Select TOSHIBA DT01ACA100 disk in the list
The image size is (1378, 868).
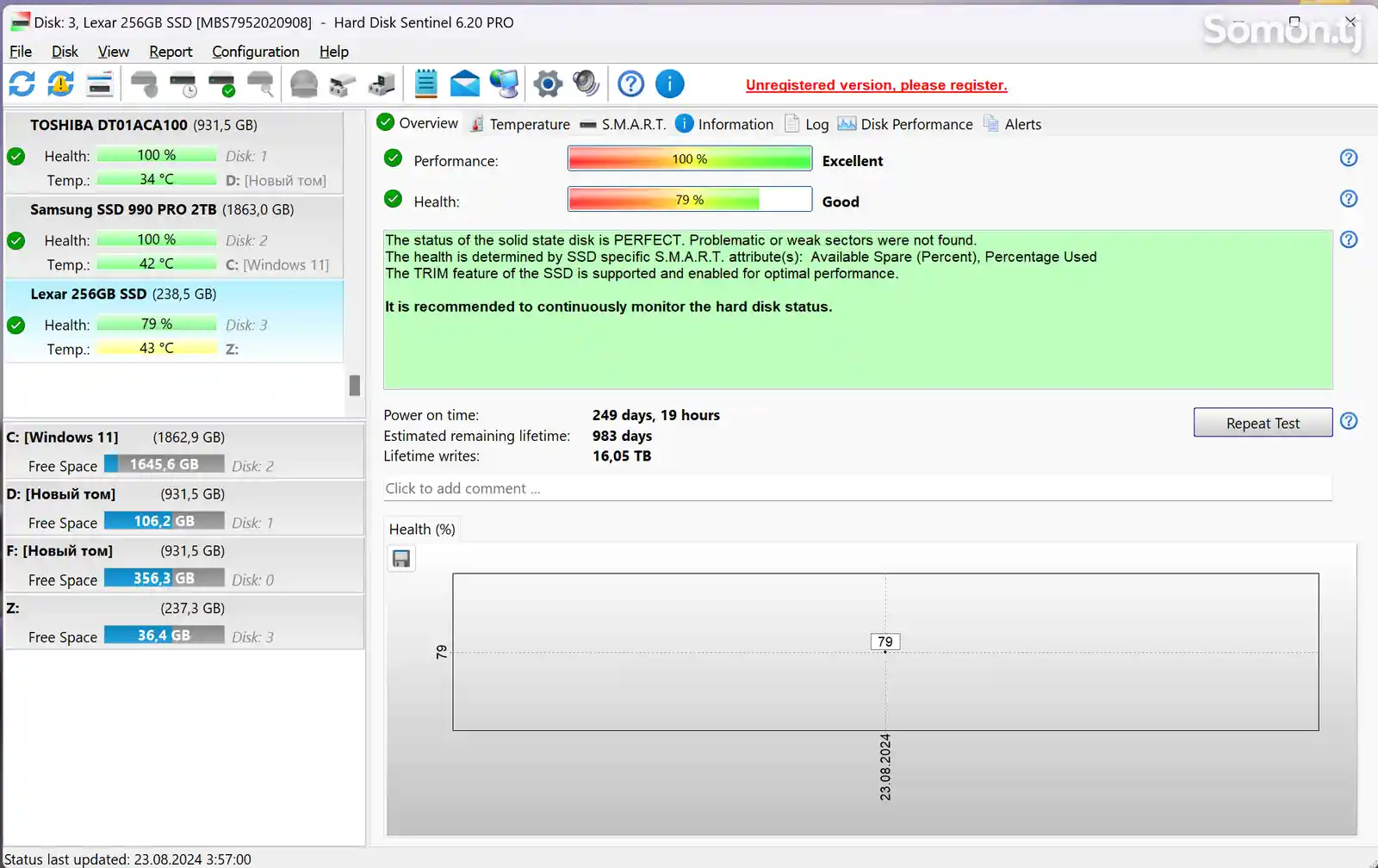click(x=174, y=152)
